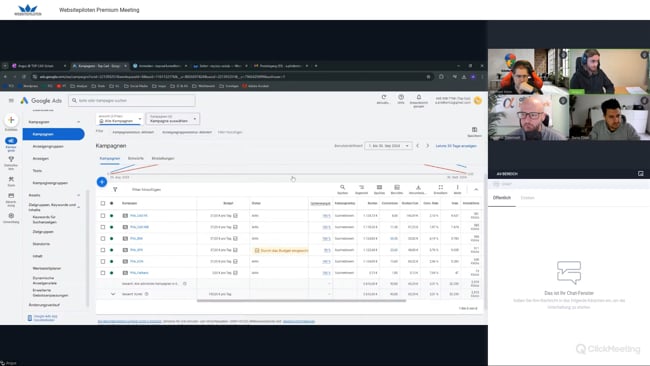Open the date range dropdown
650x366 pixels.
(388, 146)
